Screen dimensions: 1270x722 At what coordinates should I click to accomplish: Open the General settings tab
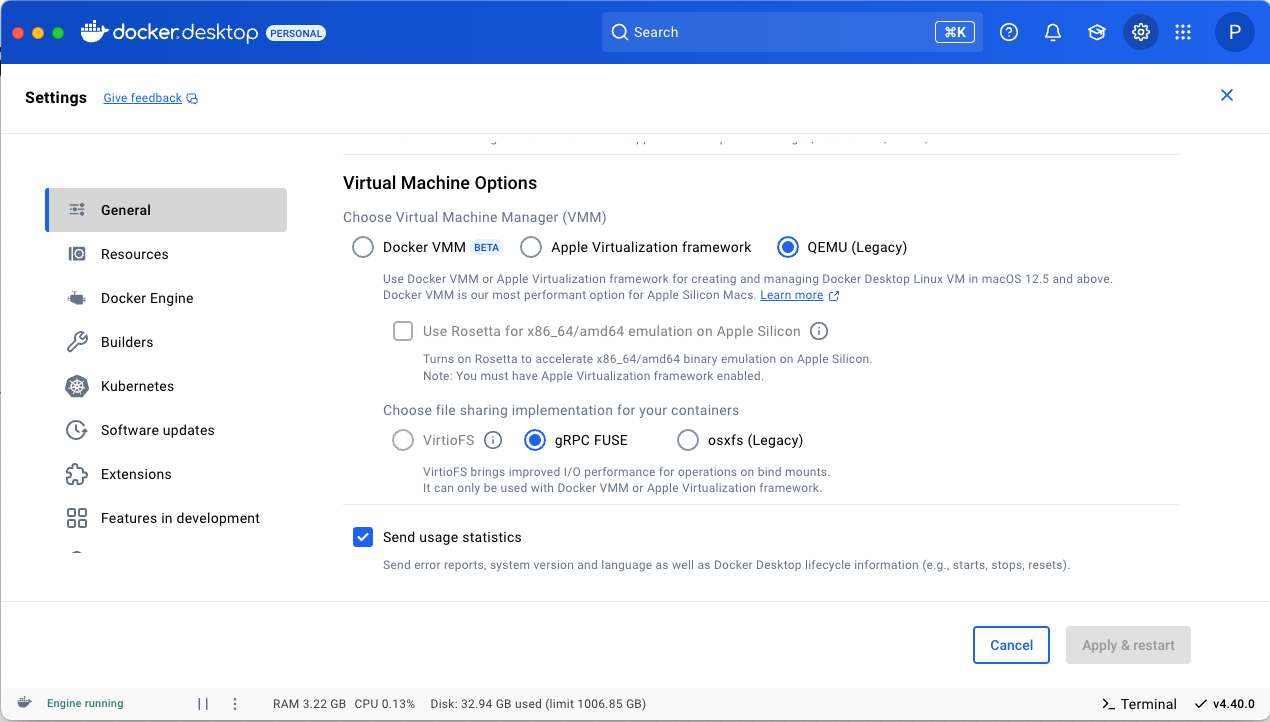166,210
